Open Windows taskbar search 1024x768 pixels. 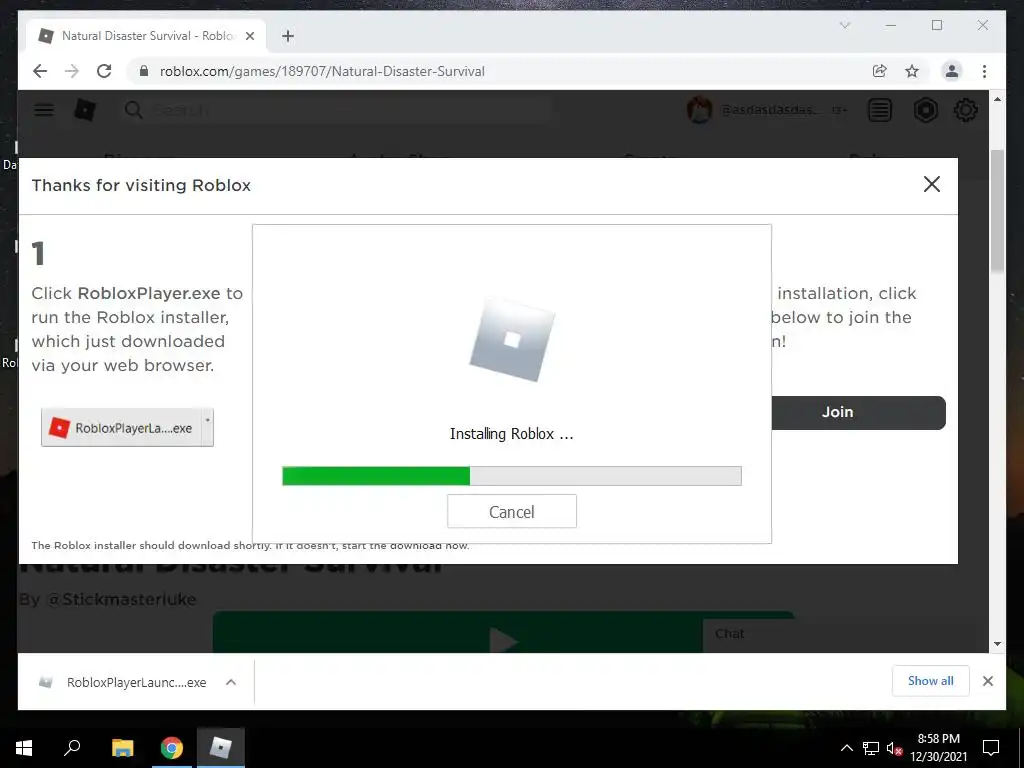[x=72, y=748]
